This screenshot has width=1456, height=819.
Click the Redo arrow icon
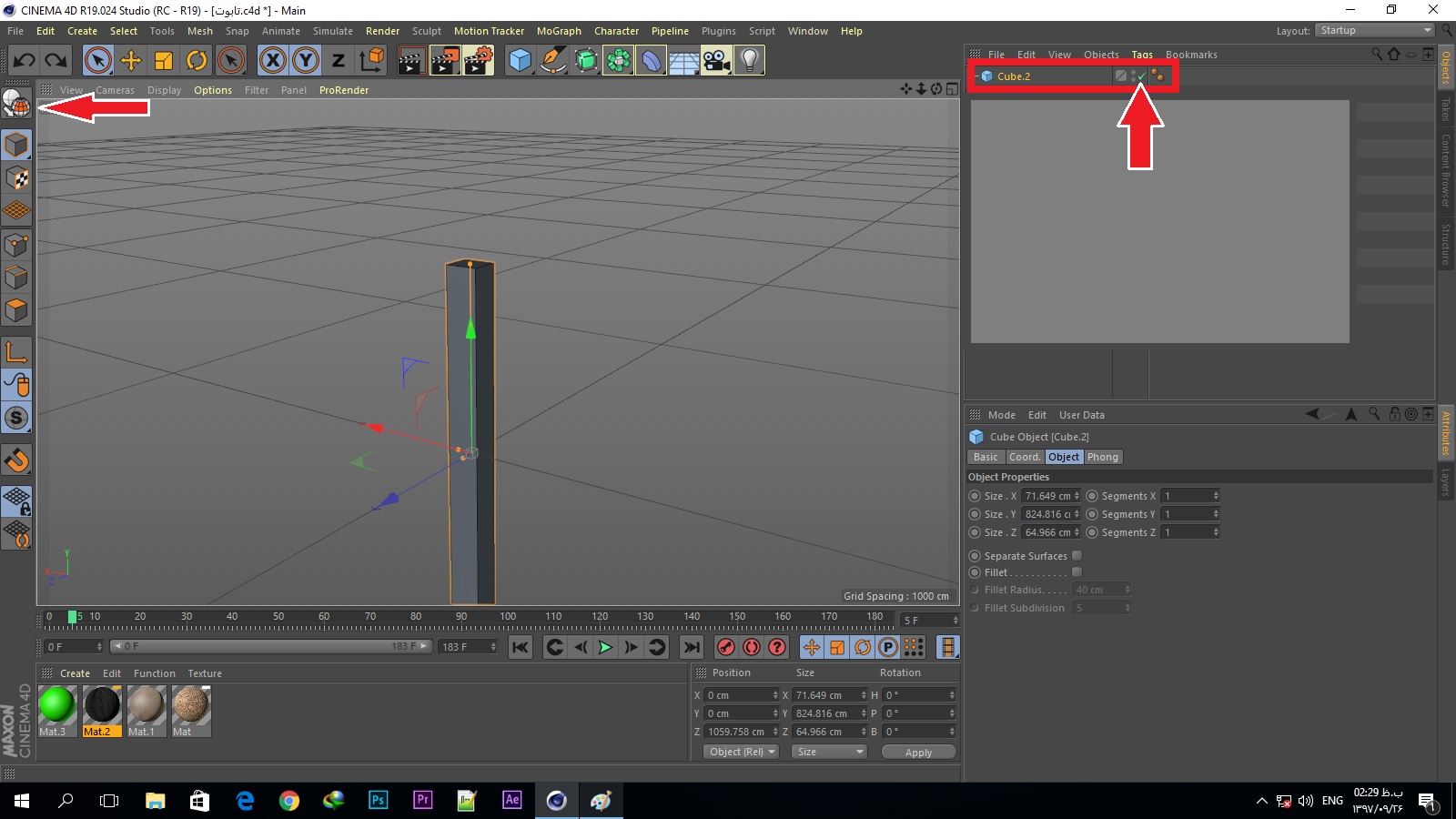pos(56,61)
